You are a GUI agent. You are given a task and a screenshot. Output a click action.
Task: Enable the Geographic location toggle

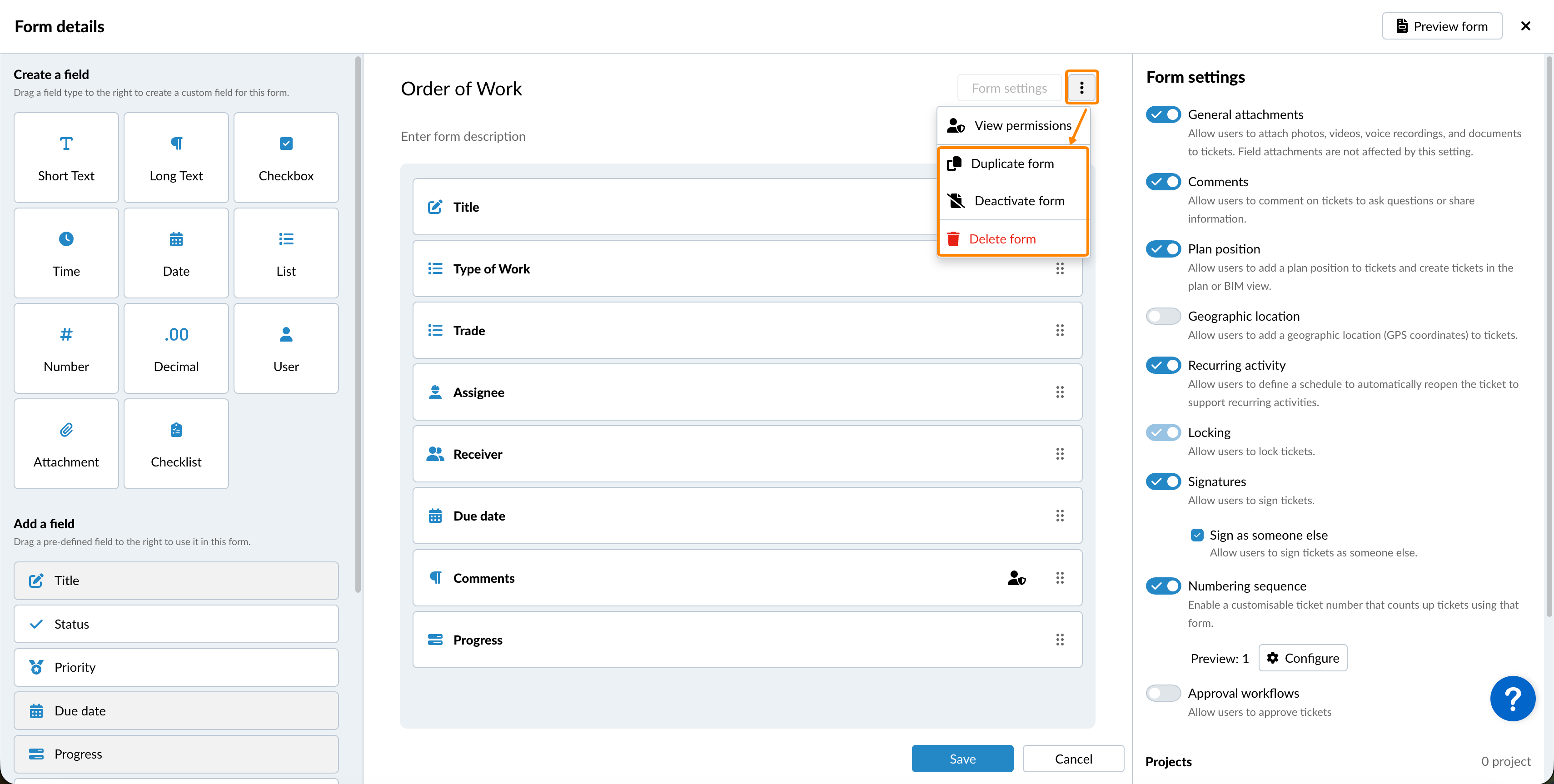[x=1163, y=316]
